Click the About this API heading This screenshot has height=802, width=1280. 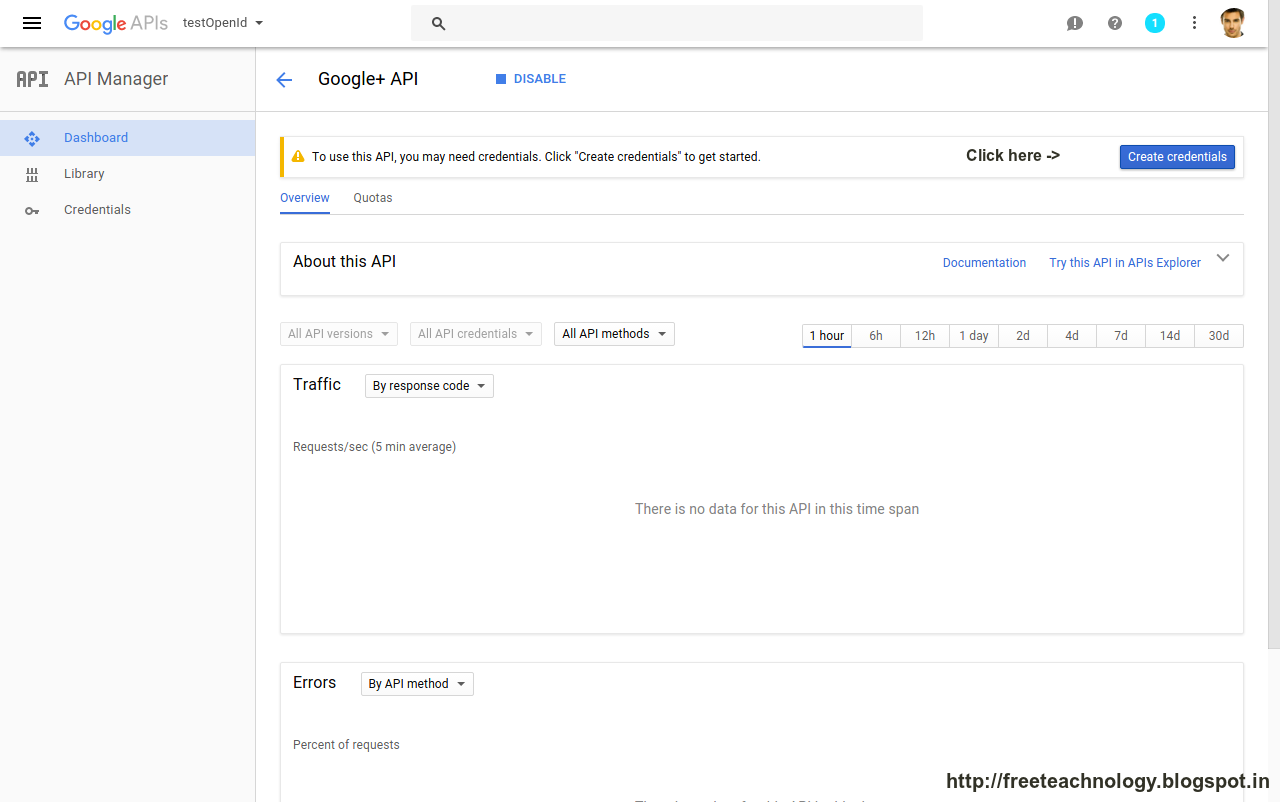tap(344, 262)
